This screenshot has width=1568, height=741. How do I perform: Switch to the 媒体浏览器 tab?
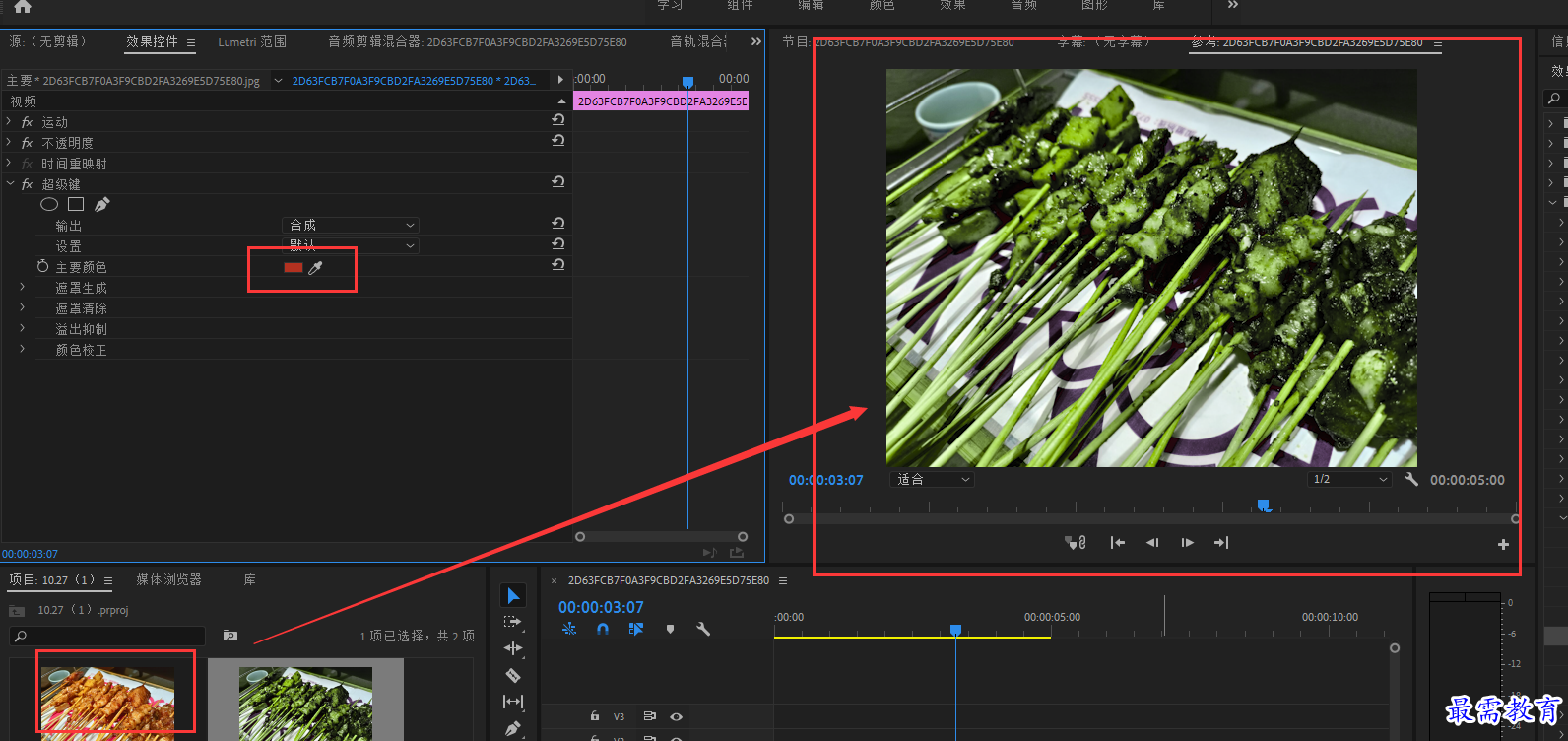(x=168, y=579)
